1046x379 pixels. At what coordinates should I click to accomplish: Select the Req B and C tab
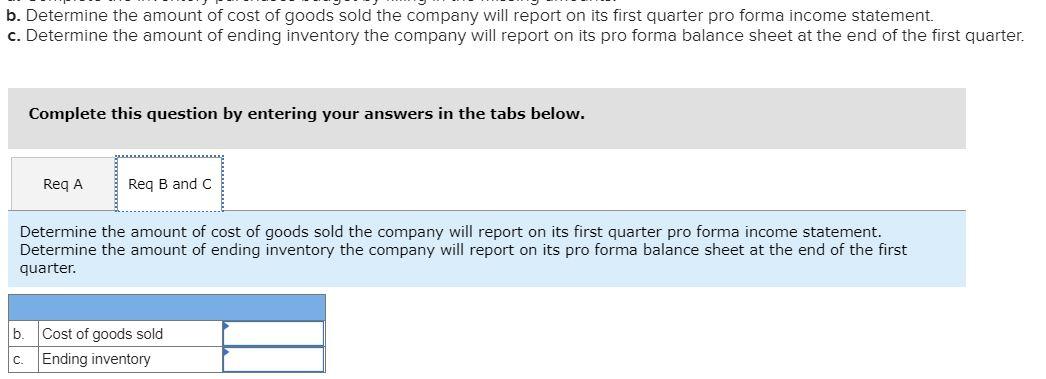169,184
